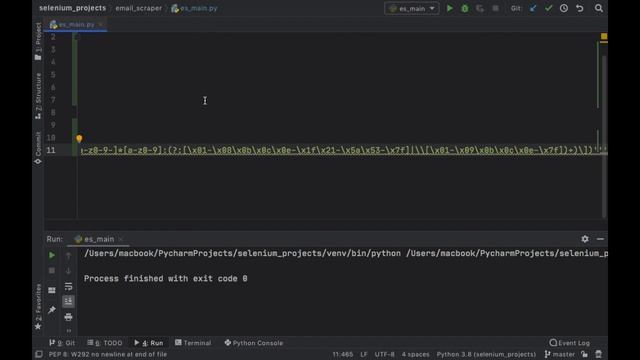Open the Python Console tool window
The width and height of the screenshot is (640, 360).
[x=253, y=343]
